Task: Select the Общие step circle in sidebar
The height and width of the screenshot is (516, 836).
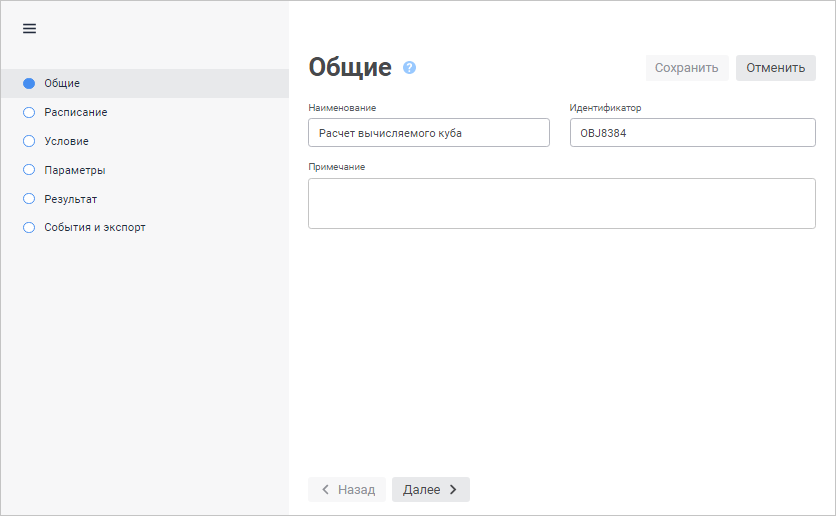Action: [29, 83]
